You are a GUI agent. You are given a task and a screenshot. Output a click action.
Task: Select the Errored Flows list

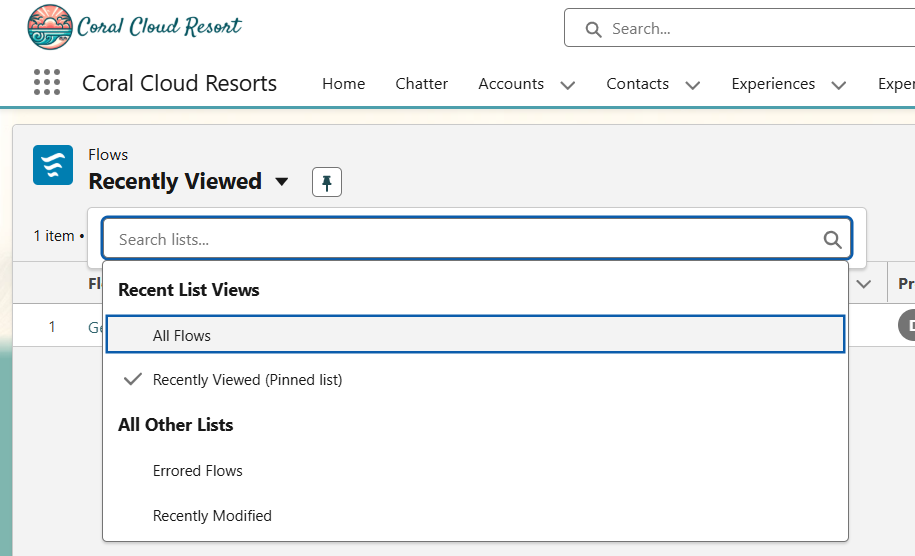(x=198, y=471)
